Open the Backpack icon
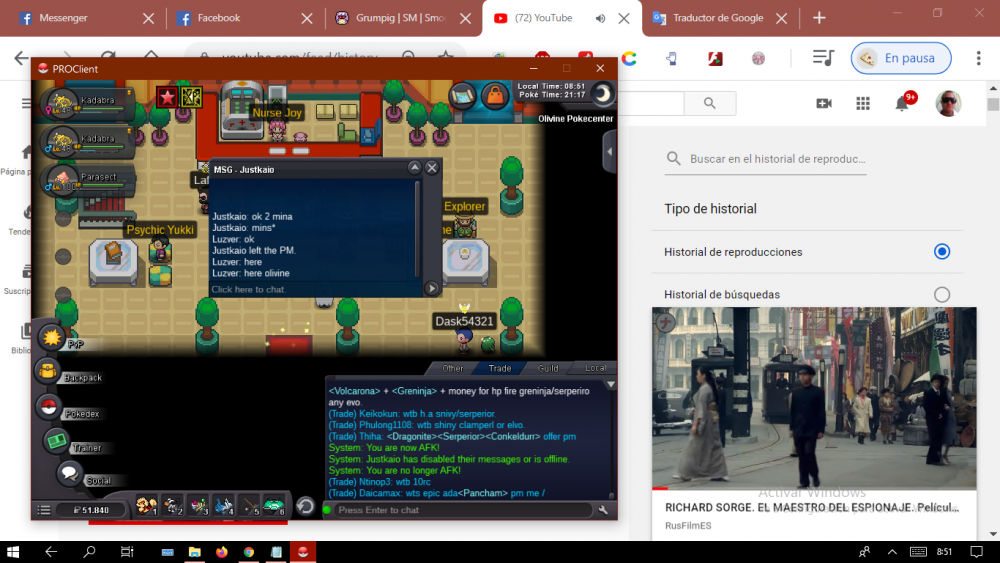 (47, 372)
